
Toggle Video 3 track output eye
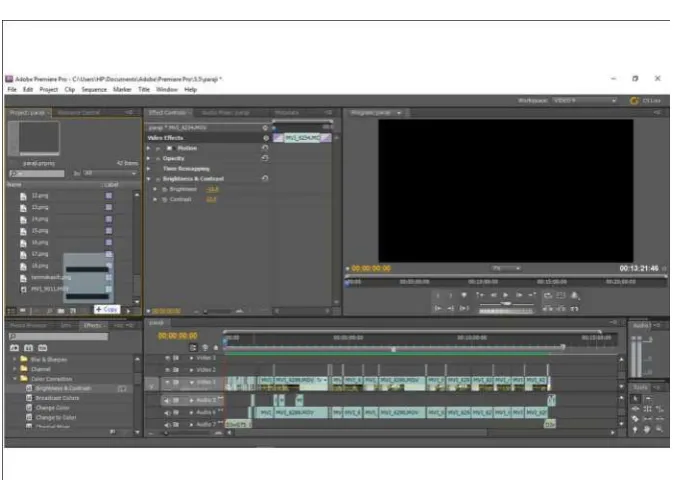click(x=168, y=358)
